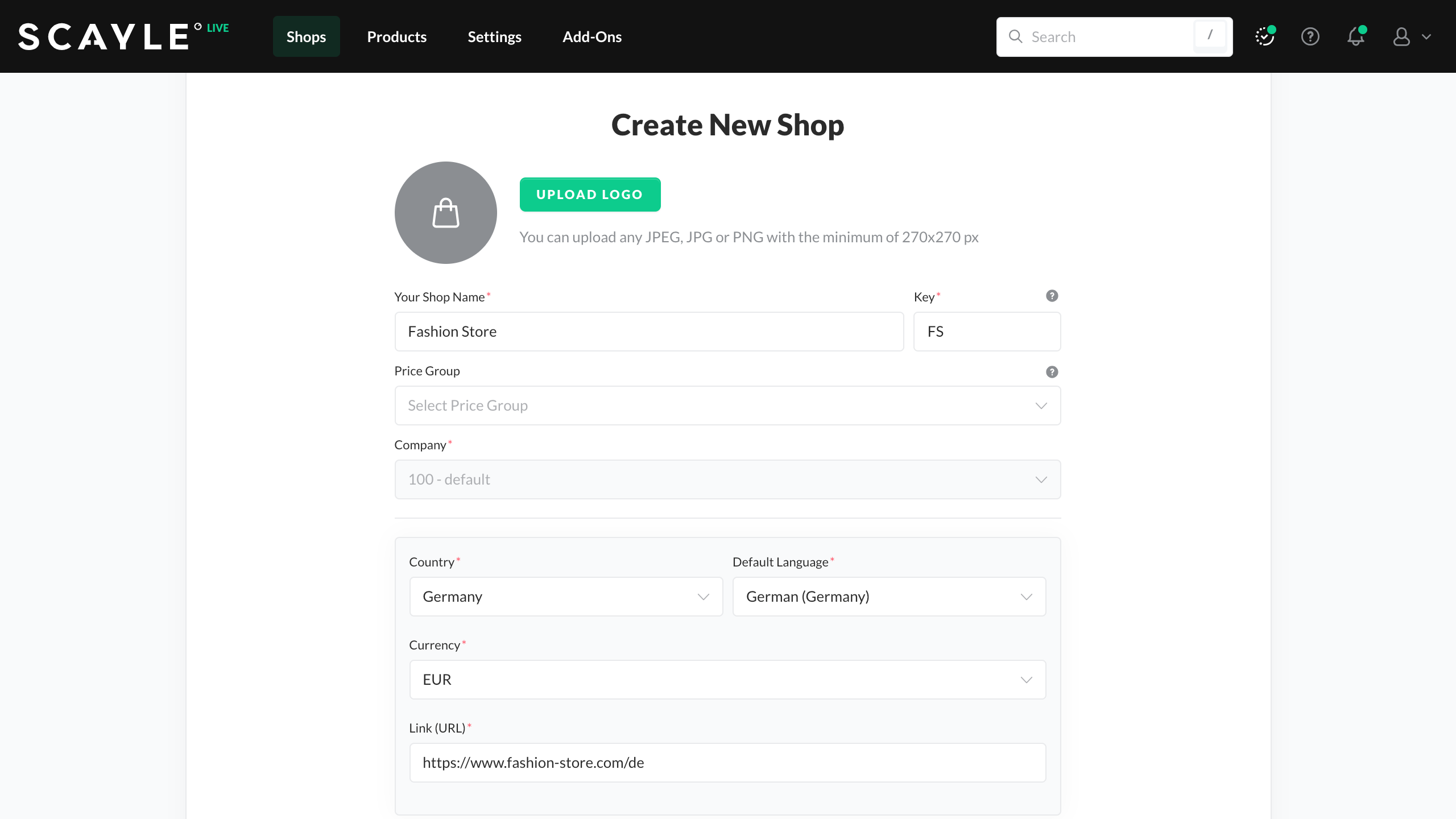This screenshot has width=1456, height=819.
Task: Open the Settings menu
Action: click(x=494, y=36)
